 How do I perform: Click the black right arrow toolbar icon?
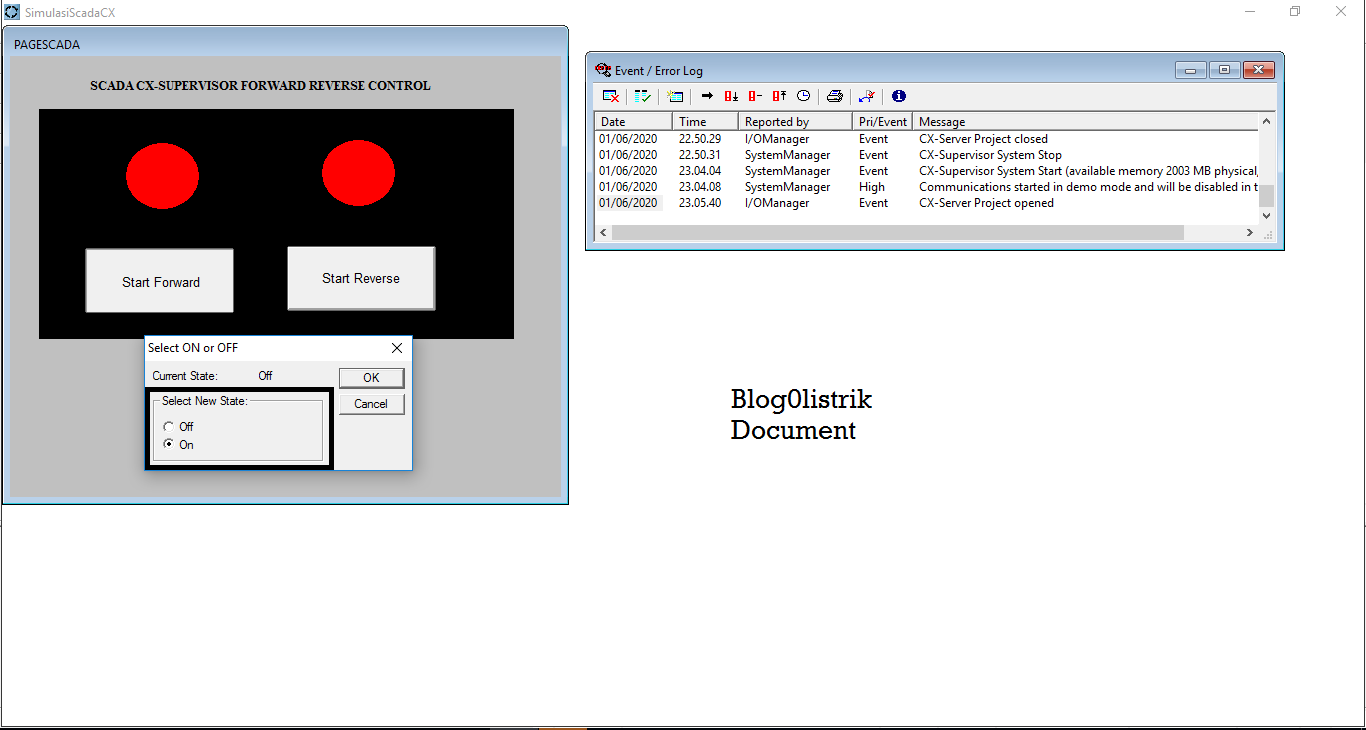[x=707, y=96]
